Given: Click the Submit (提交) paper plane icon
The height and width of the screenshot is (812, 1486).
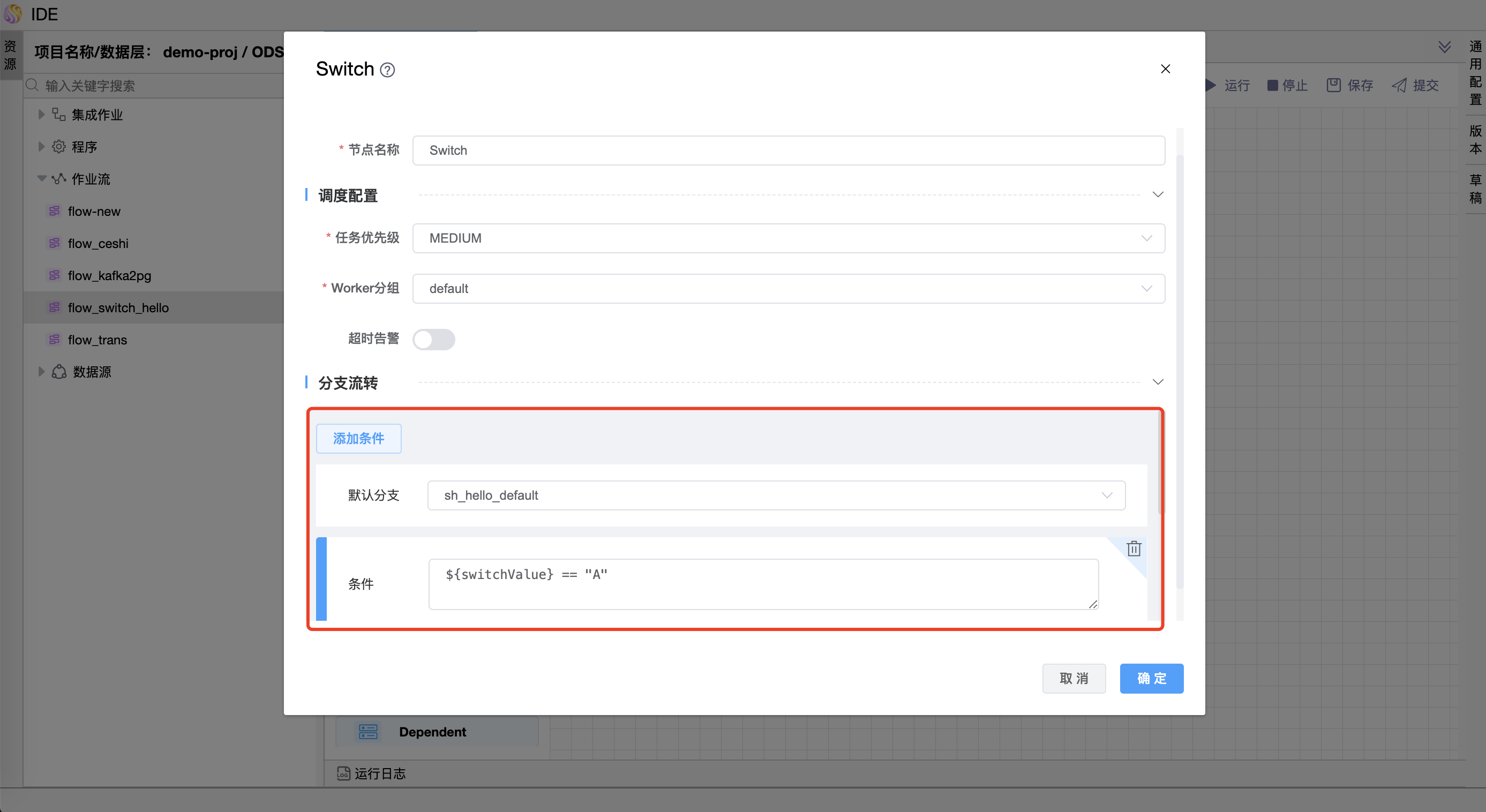Looking at the screenshot, I should pyautogui.click(x=1399, y=85).
